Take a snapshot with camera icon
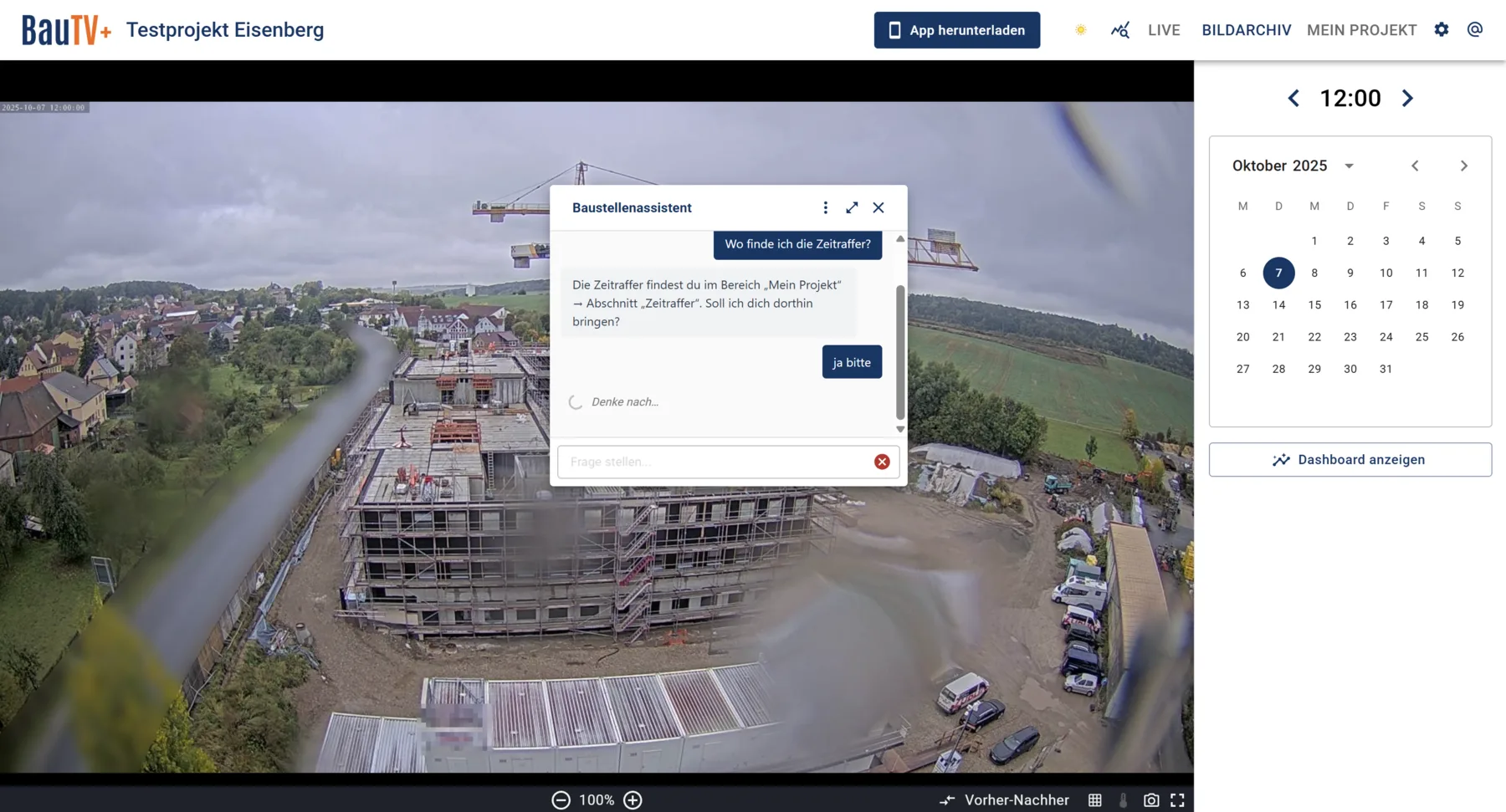 click(x=1151, y=800)
